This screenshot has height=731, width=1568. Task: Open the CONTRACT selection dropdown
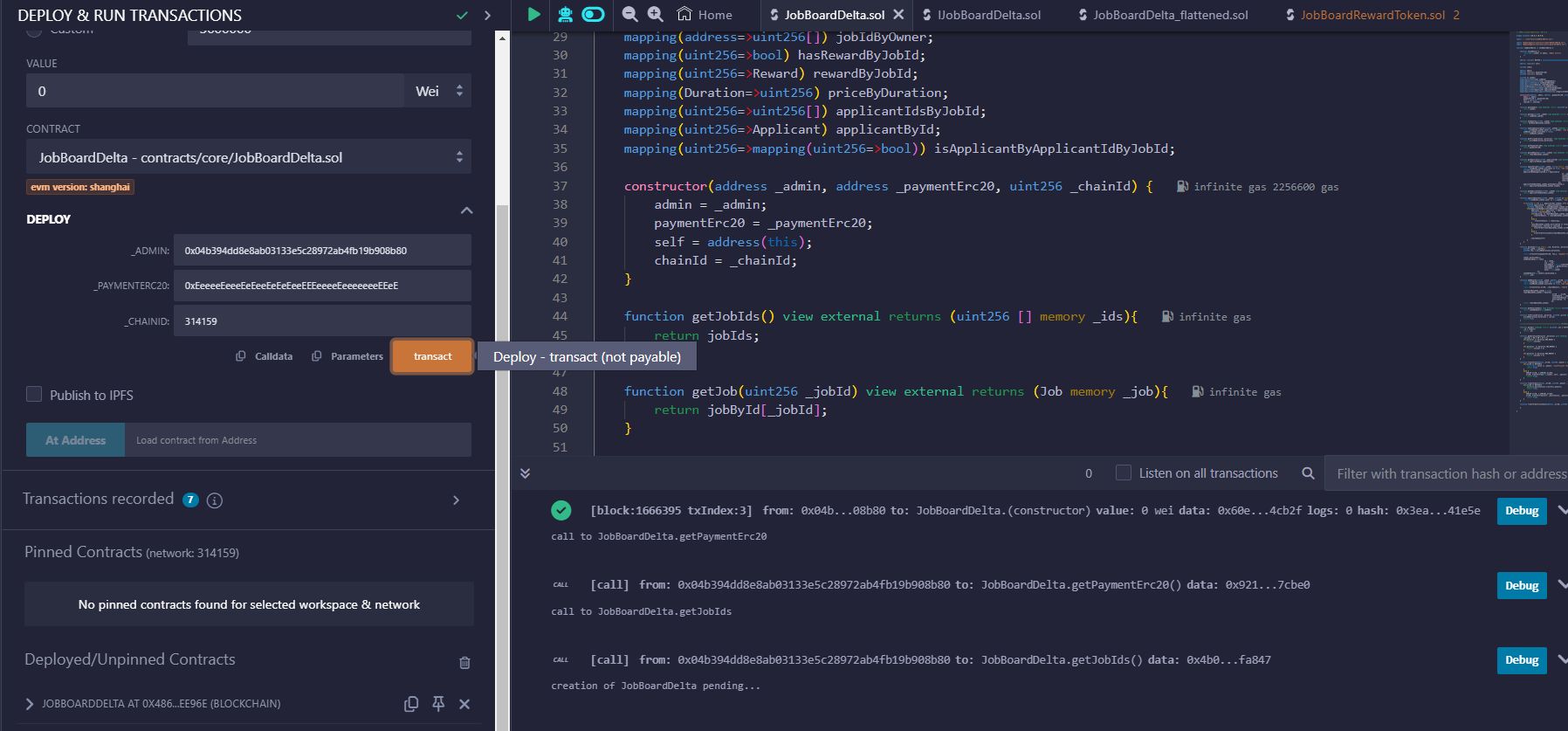(249, 157)
